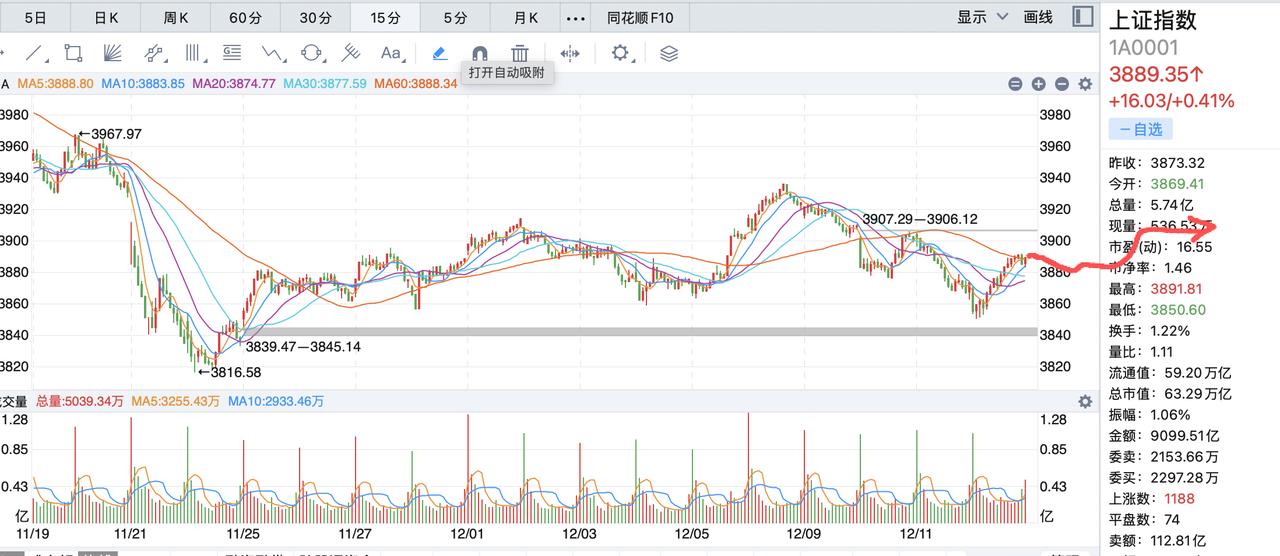Switch to the 60分 timeframe tab
The width and height of the screenshot is (1280, 556).
click(244, 17)
